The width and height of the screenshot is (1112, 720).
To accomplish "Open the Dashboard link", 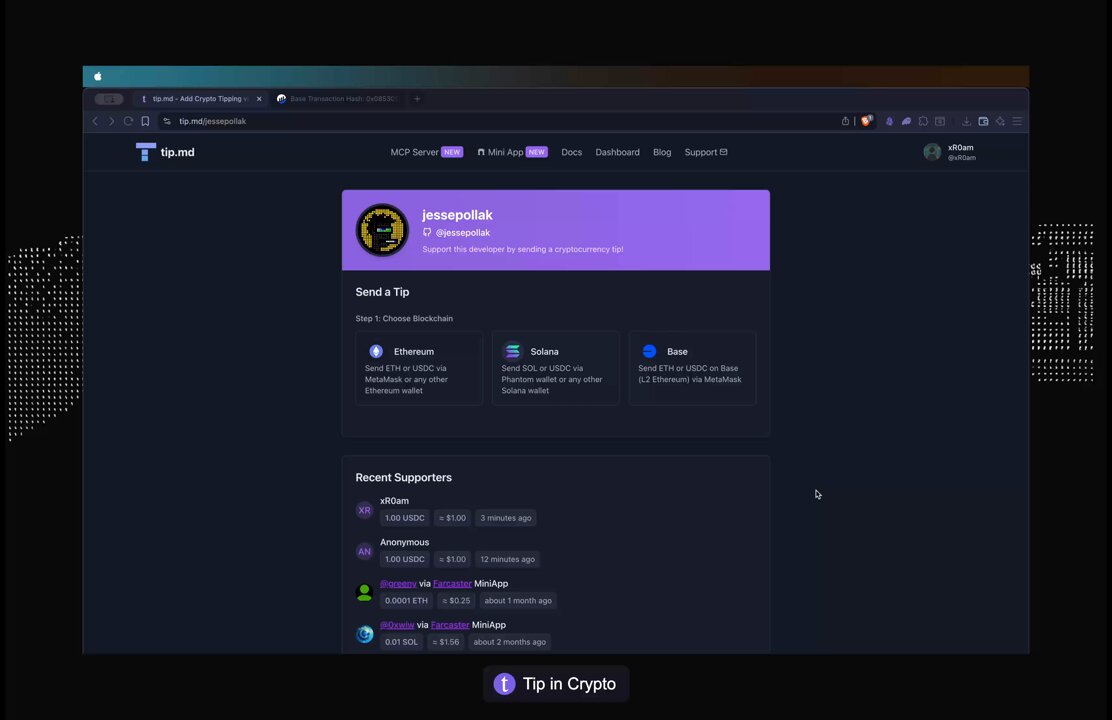I will tap(617, 152).
